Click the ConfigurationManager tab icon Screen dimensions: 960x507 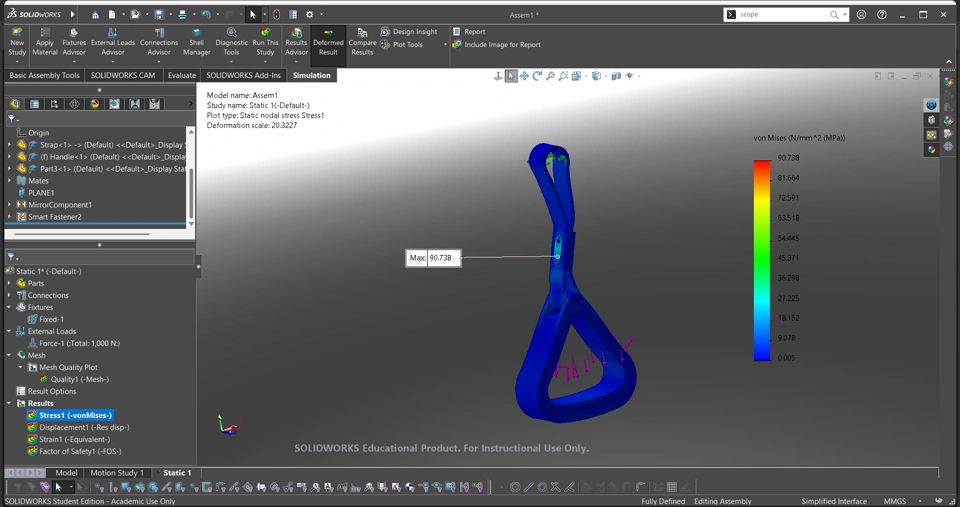54,104
